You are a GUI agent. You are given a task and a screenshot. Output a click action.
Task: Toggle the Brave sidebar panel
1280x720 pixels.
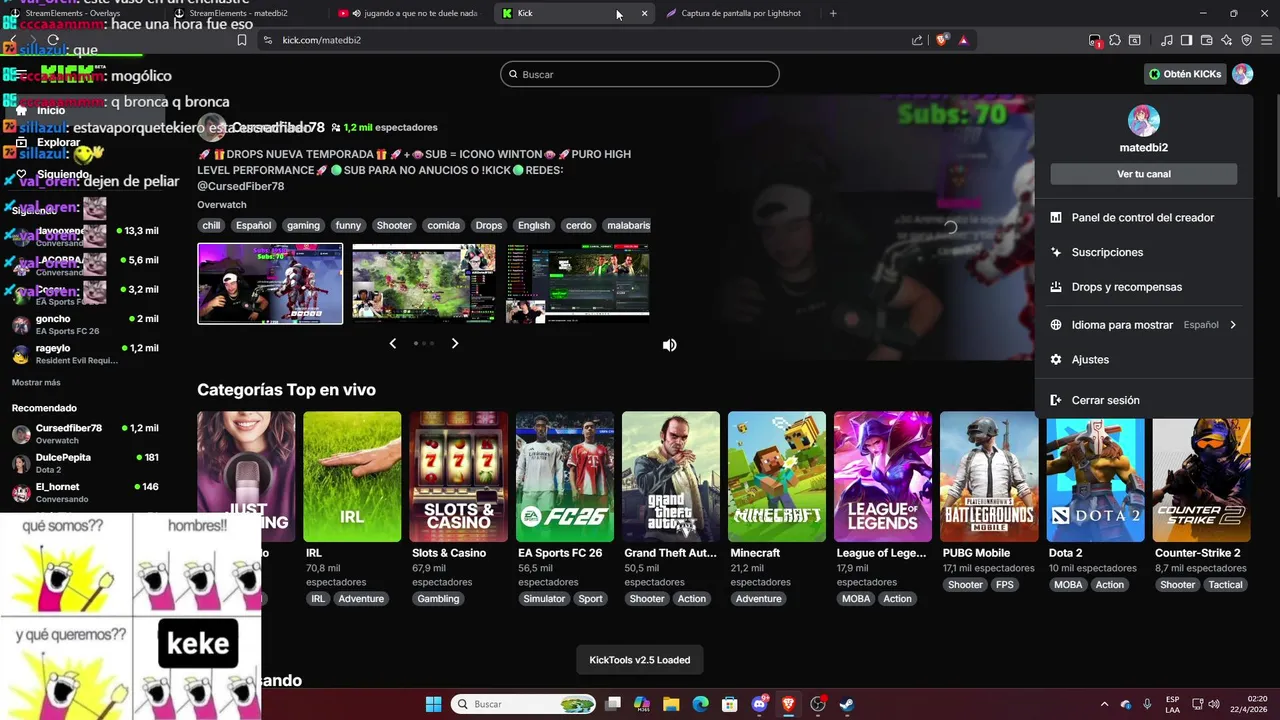coord(1186,40)
